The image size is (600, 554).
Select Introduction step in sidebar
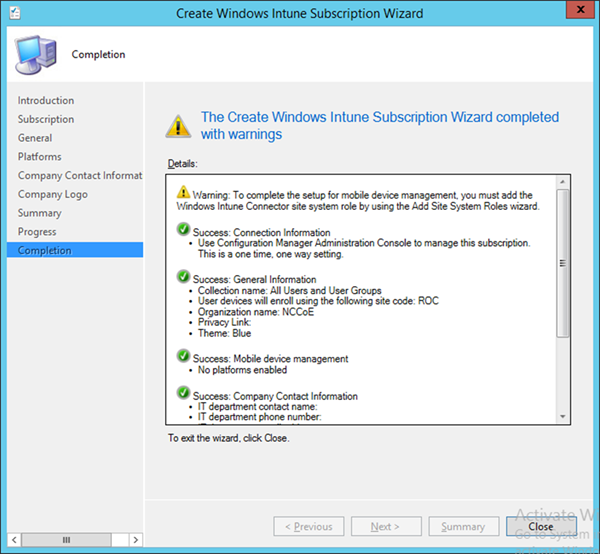(x=46, y=100)
